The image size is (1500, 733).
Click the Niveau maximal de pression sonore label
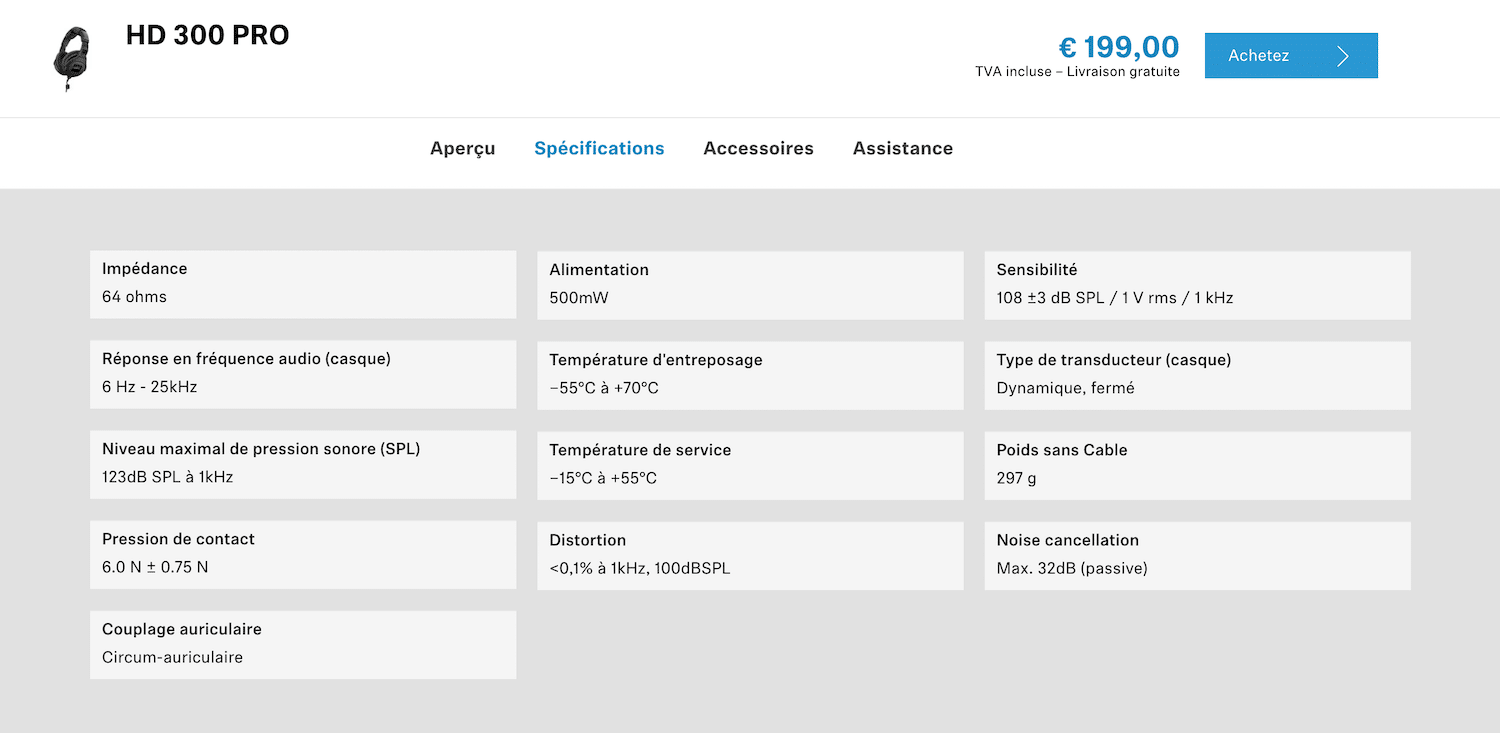pos(261,449)
